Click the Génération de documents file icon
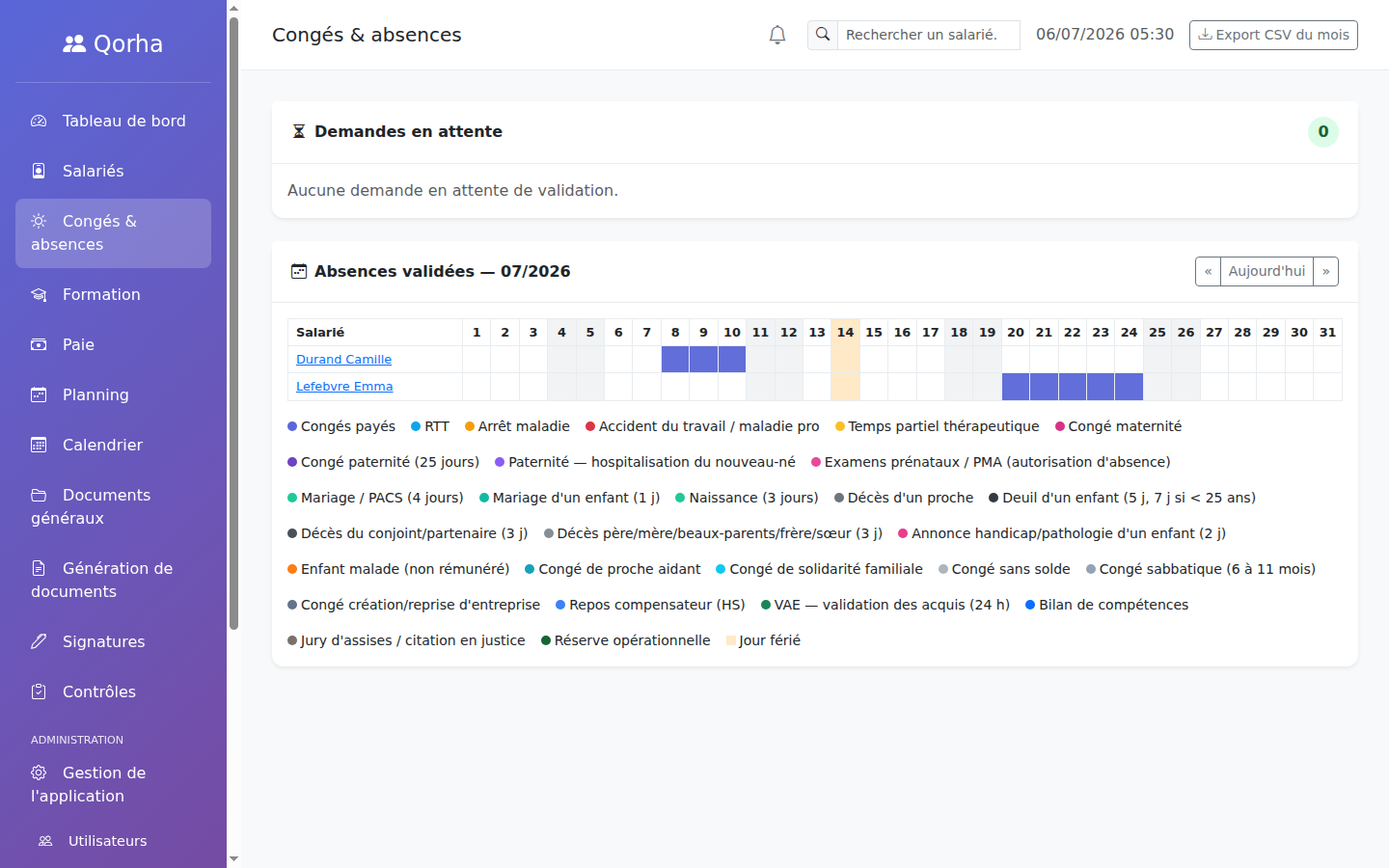 click(x=39, y=568)
